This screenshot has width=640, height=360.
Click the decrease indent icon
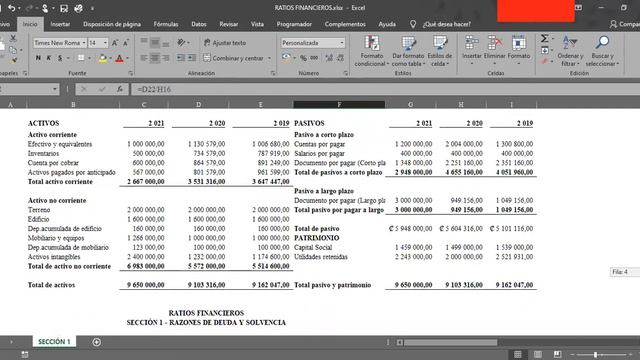coord(181,58)
